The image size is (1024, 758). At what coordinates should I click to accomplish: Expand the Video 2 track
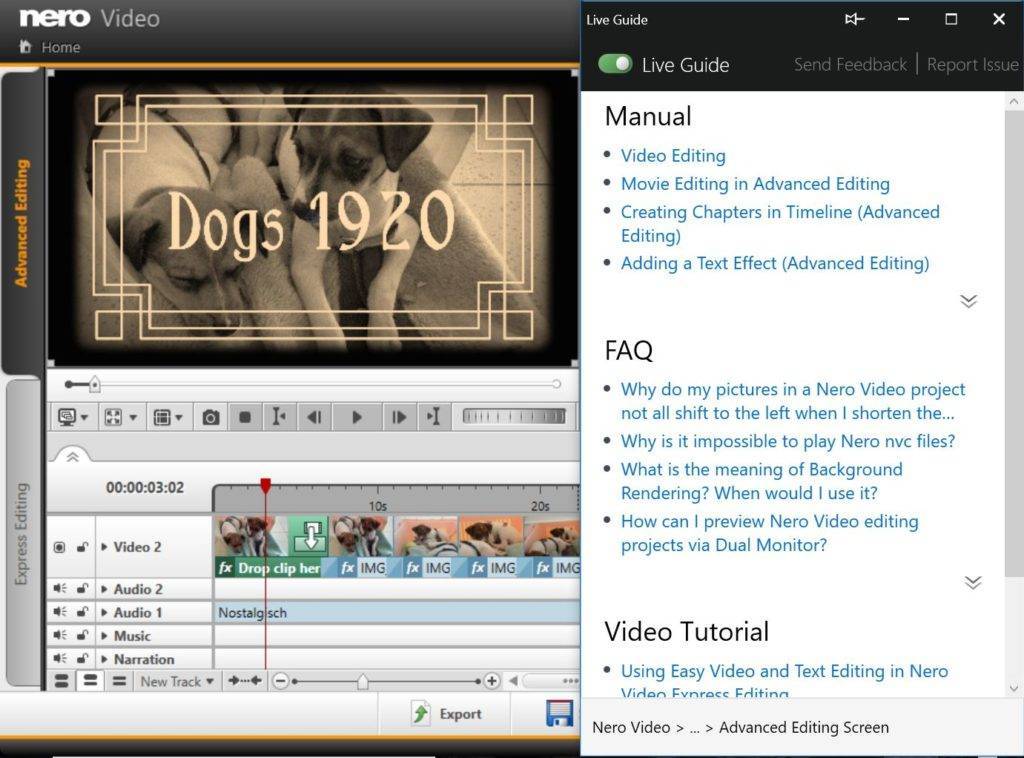click(105, 547)
